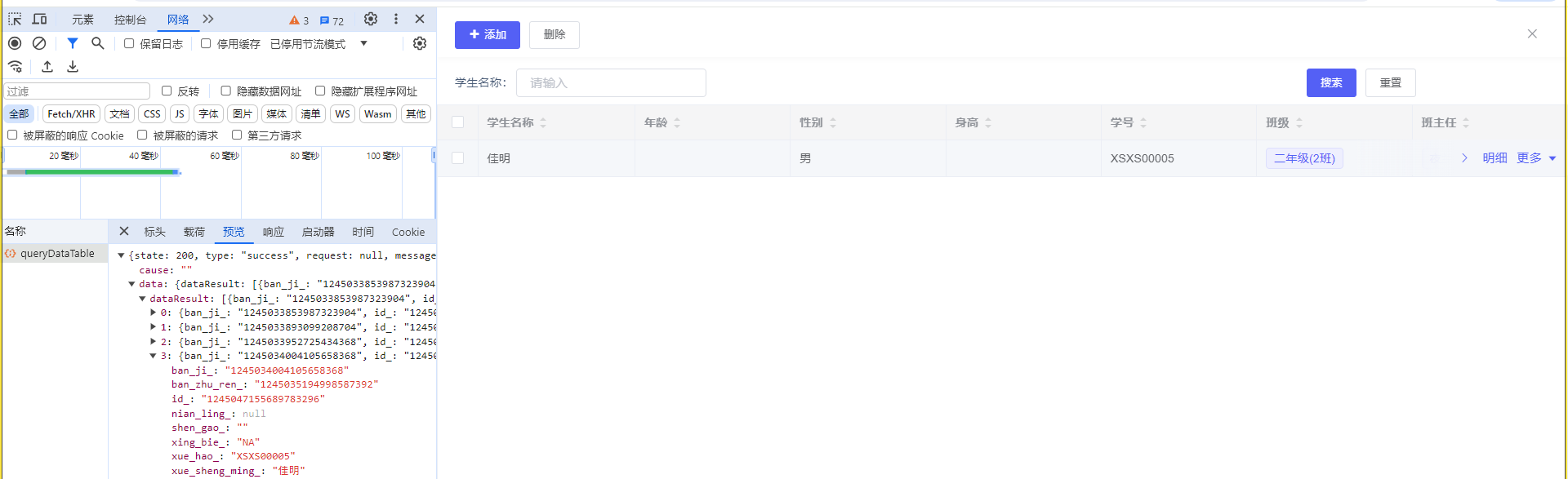Screen dimensions: 1568x479
Task: Open the throttling mode dropdown arrow
Action: [x=364, y=44]
